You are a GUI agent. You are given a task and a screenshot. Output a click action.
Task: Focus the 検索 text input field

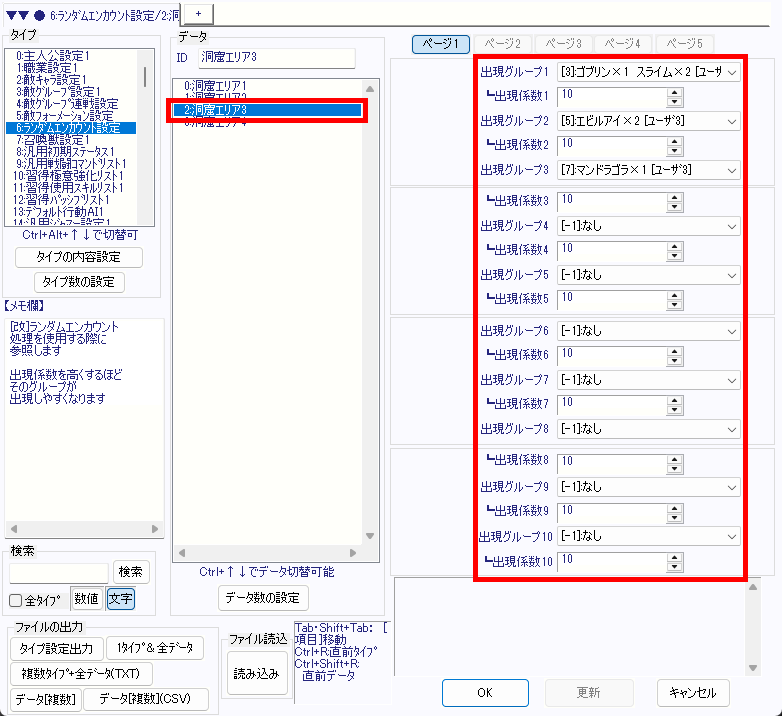point(59,572)
